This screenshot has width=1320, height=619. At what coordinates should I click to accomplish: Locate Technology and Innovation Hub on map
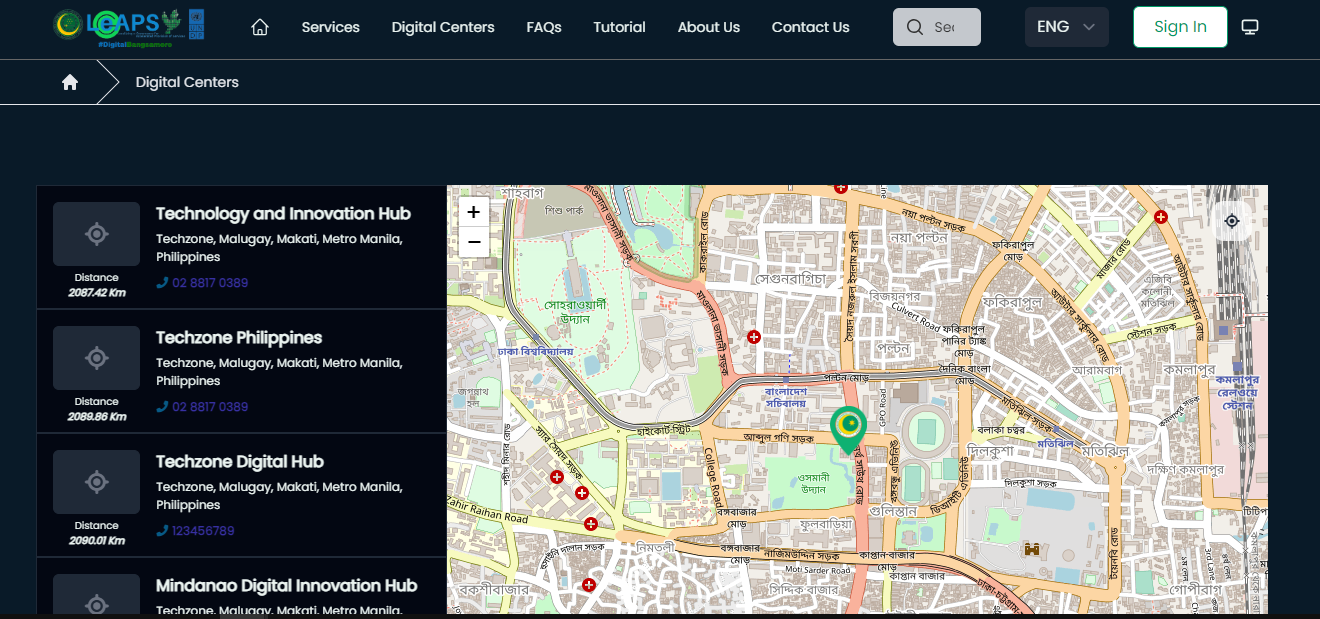point(96,234)
